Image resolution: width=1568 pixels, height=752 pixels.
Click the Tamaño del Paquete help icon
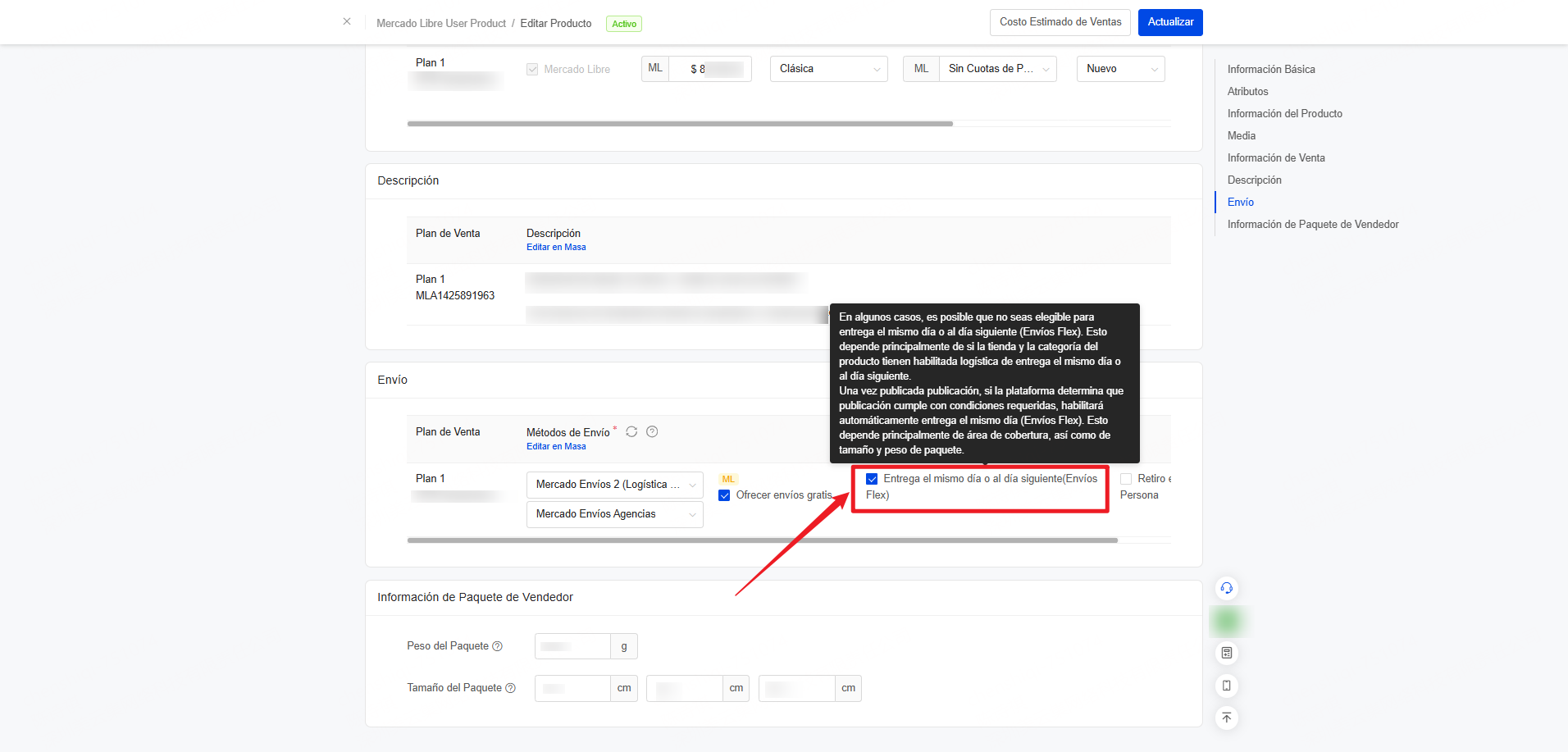point(510,688)
